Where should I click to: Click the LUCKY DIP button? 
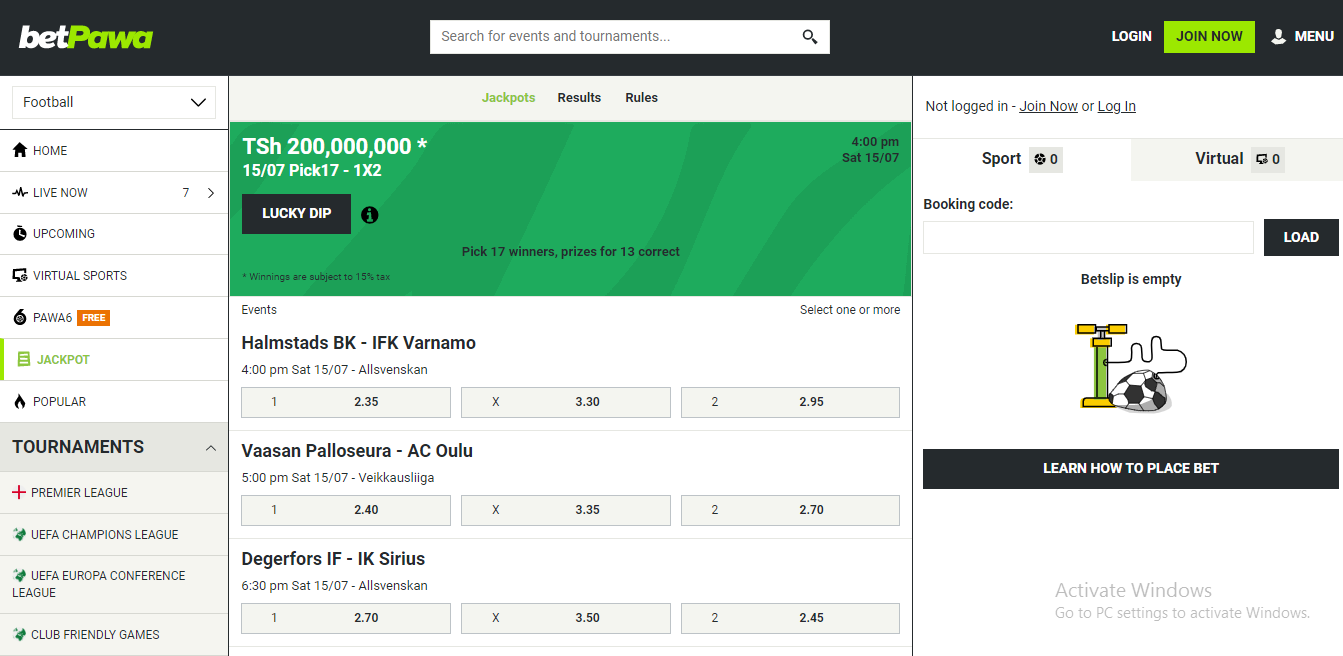[x=297, y=214]
